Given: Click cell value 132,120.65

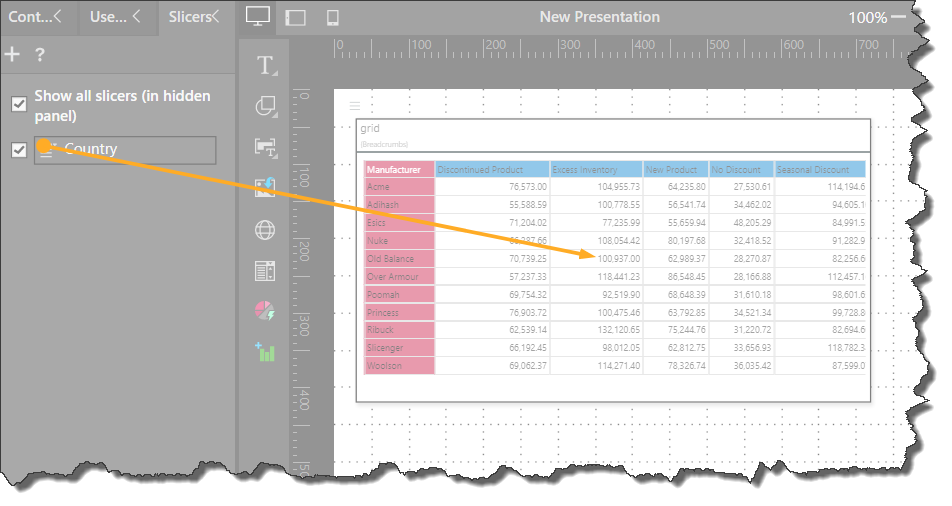Looking at the screenshot, I should click(619, 330).
